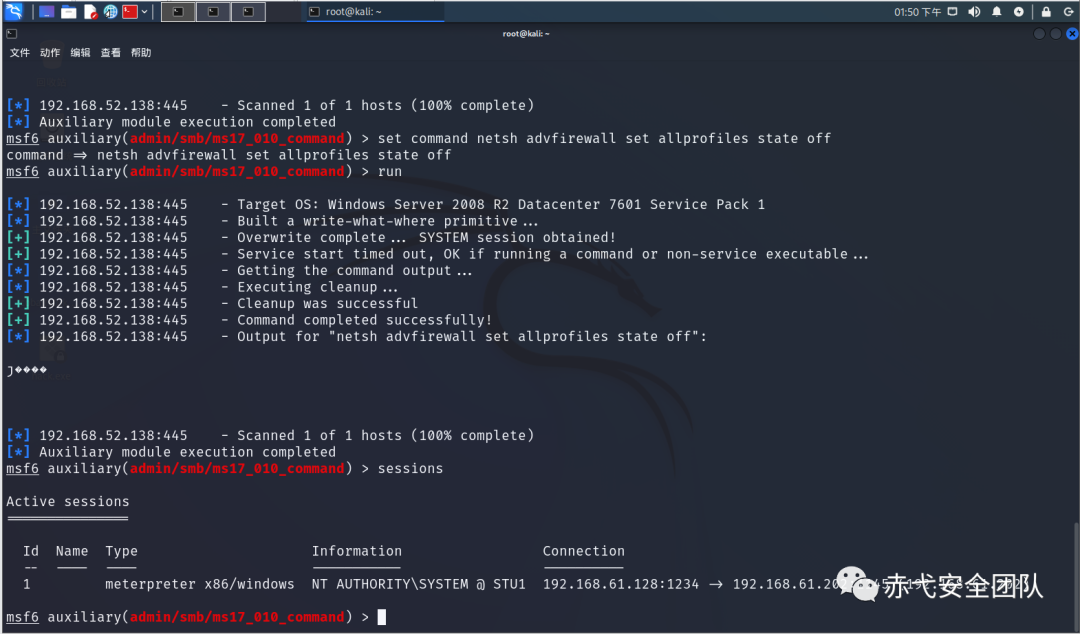This screenshot has height=634, width=1080.
Task: Open the 文件 menu
Action: 19,52
